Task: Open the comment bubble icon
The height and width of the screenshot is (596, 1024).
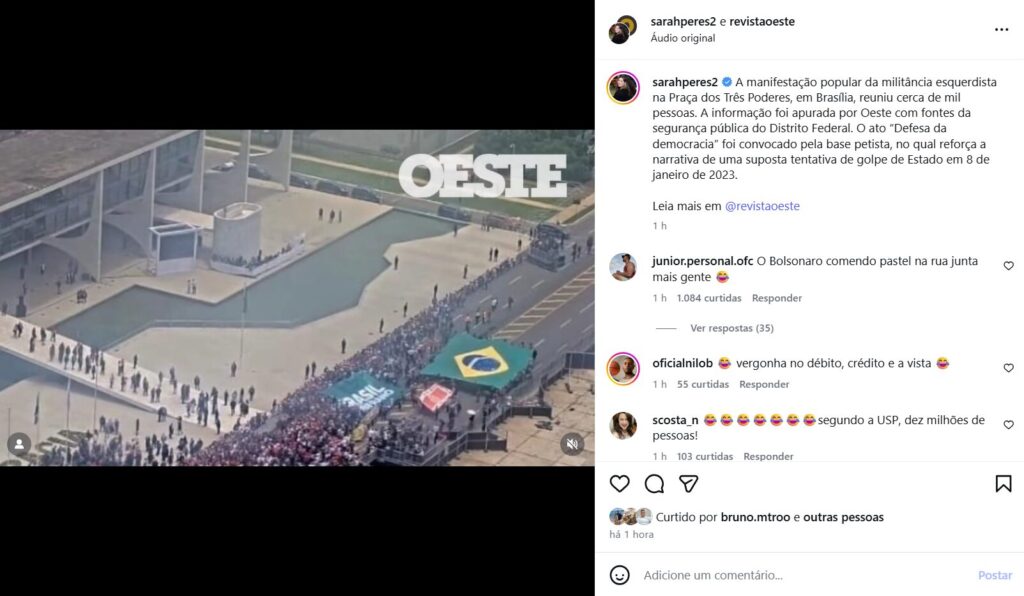Action: tap(654, 484)
